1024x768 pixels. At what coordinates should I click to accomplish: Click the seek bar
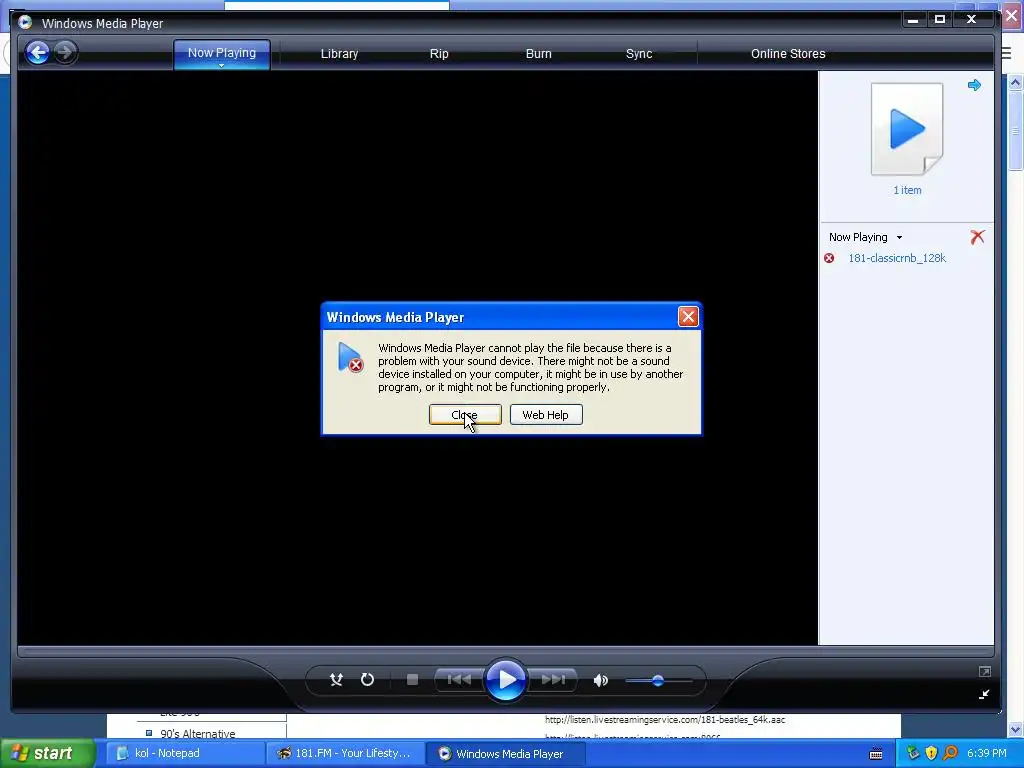click(x=505, y=651)
